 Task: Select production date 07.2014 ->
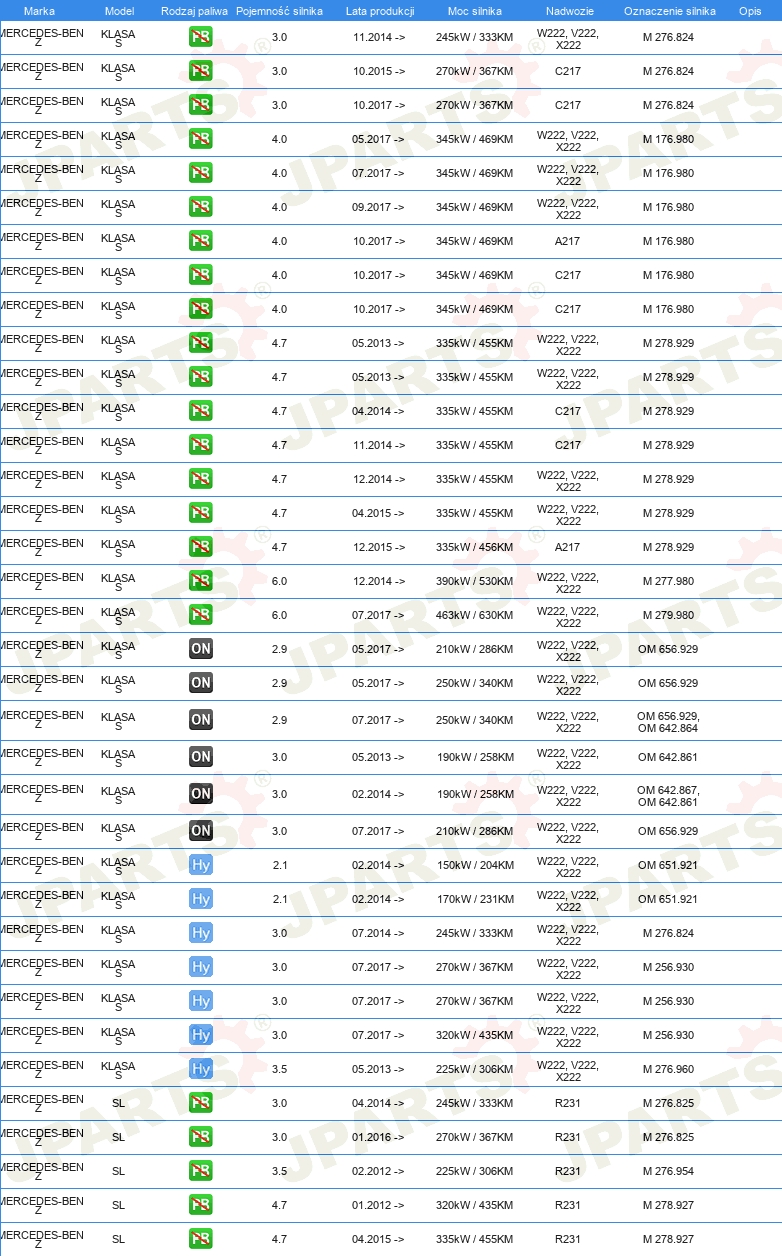pos(379,934)
